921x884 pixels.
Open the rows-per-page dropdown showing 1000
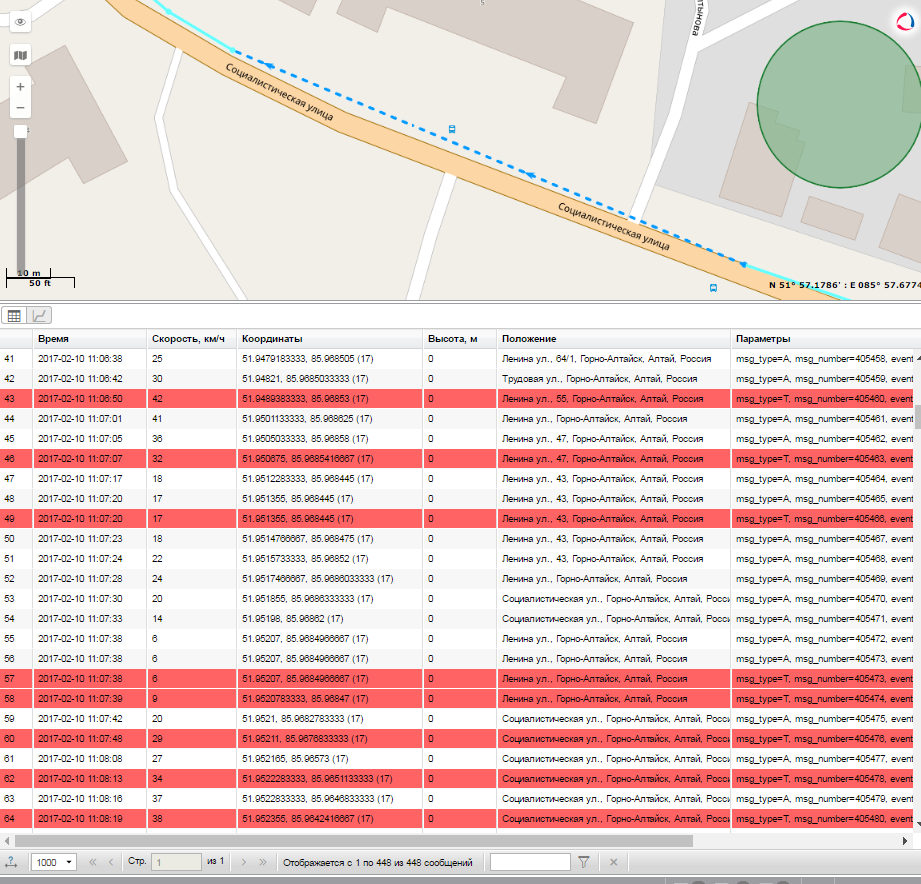tap(54, 861)
